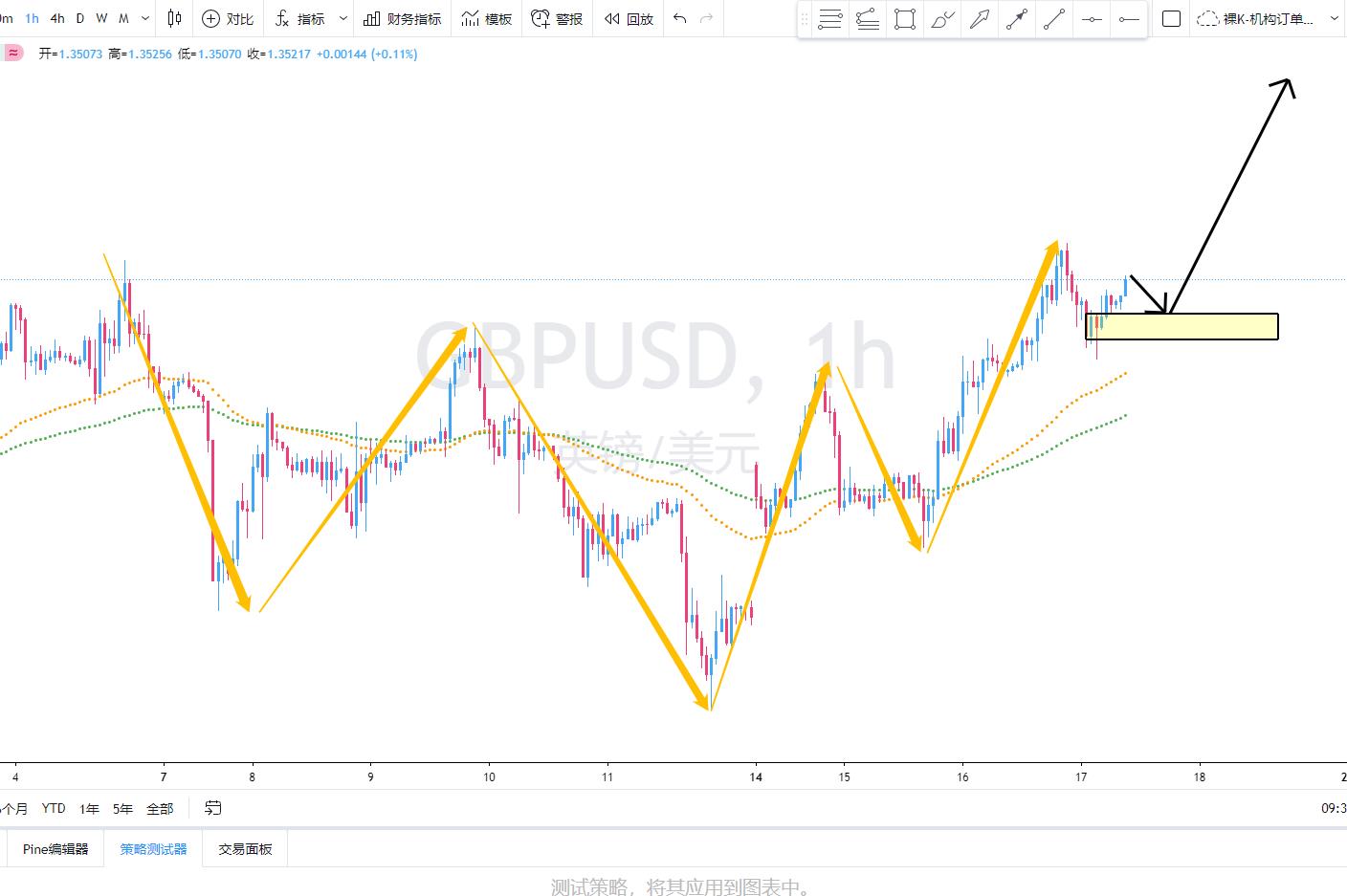Click the go-to-date icon

coord(212,808)
